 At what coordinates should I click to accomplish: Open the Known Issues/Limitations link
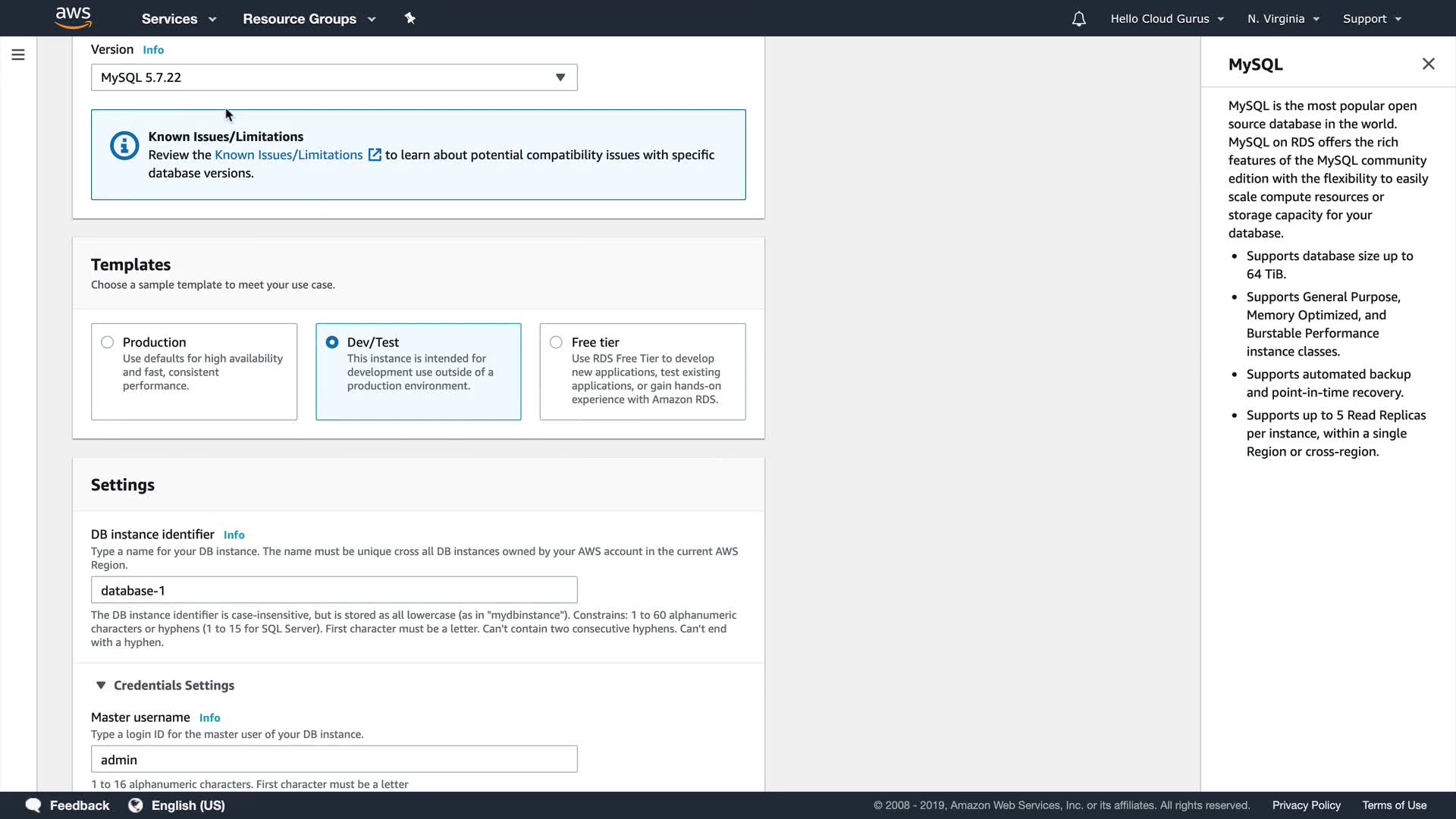coord(288,155)
